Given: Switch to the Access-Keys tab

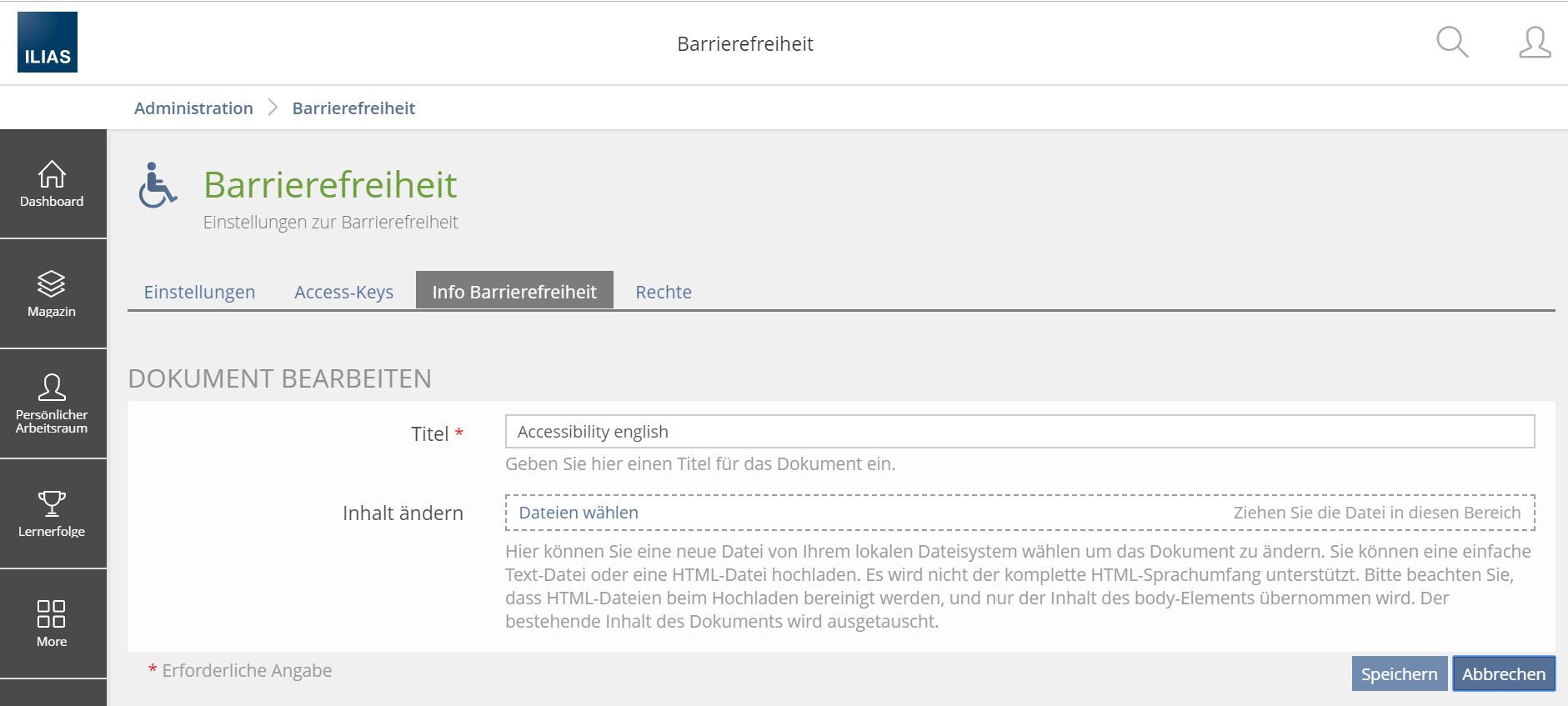Looking at the screenshot, I should (343, 292).
